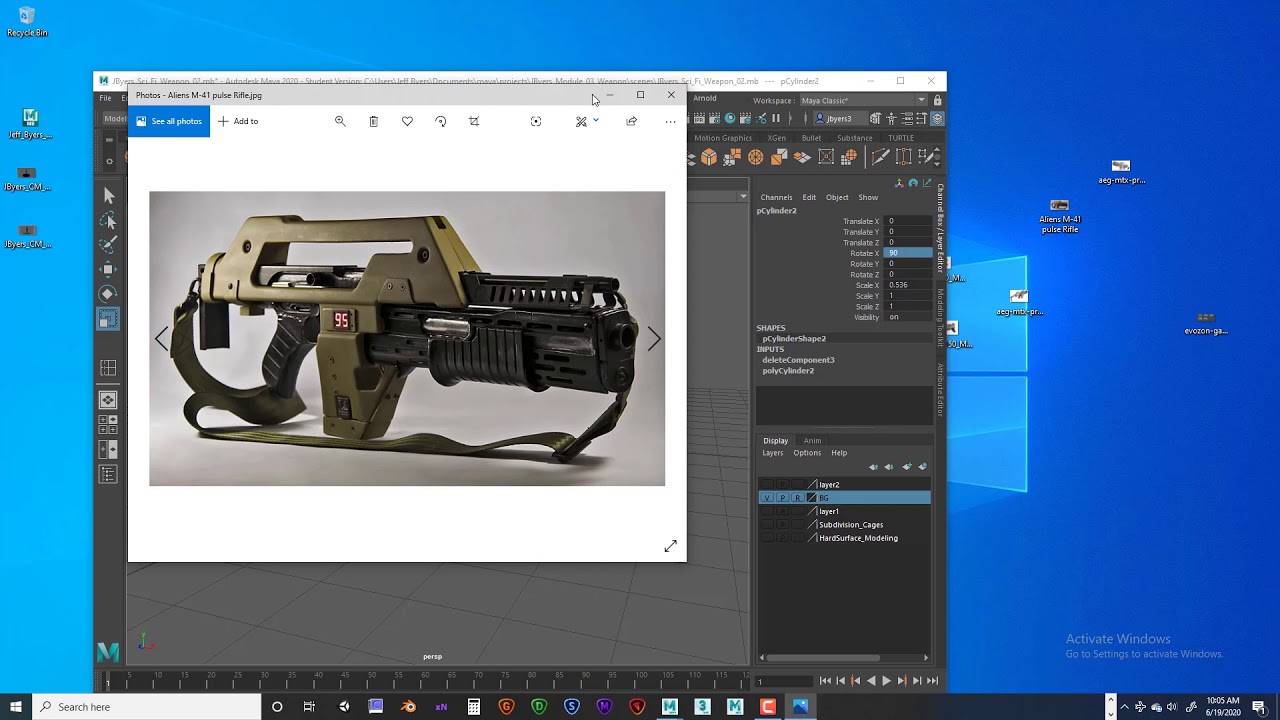Click the pause icon in Maya status line
Viewport: 1280px width, 720px height.
tap(775, 118)
